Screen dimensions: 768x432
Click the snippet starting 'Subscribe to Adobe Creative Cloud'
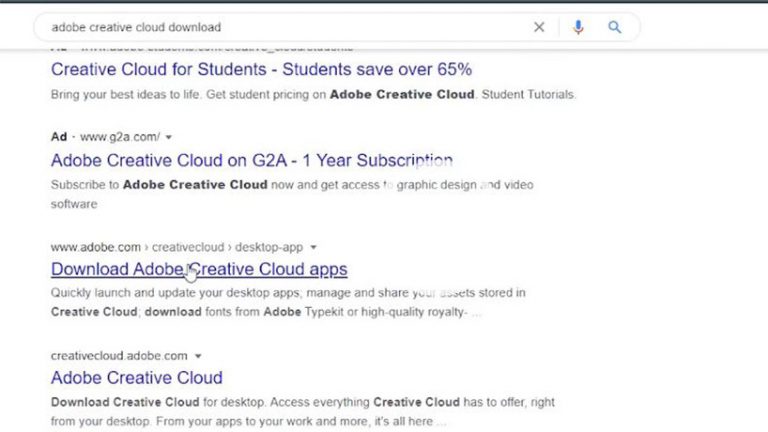point(292,194)
